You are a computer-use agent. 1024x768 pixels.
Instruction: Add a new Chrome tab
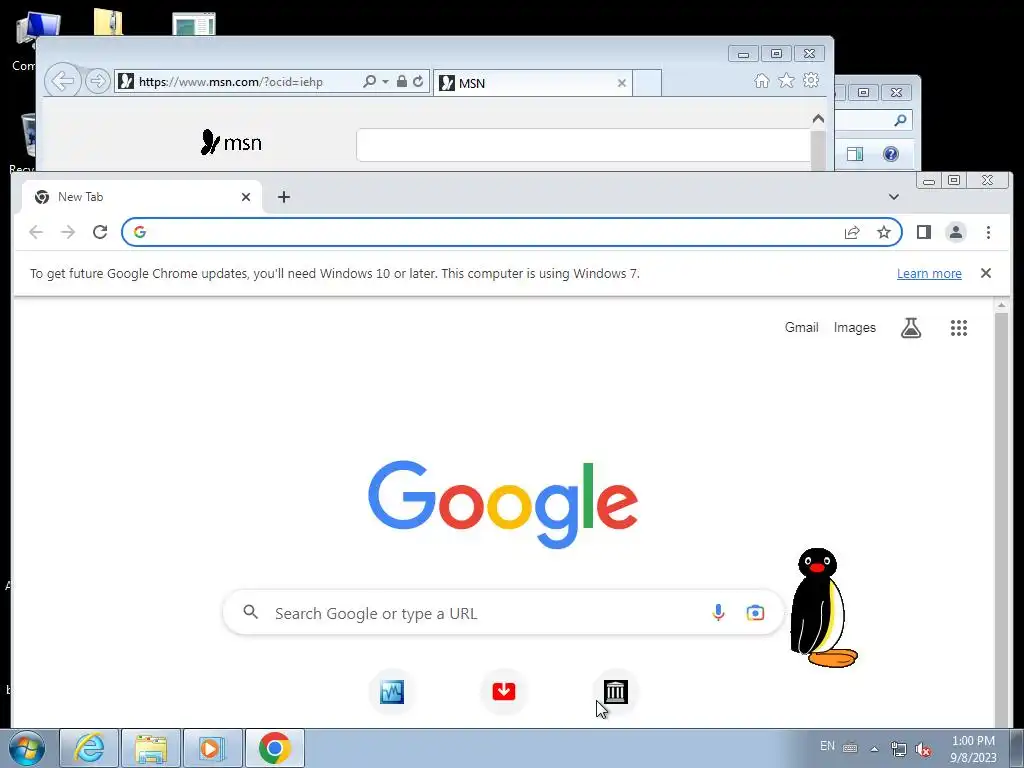283,197
